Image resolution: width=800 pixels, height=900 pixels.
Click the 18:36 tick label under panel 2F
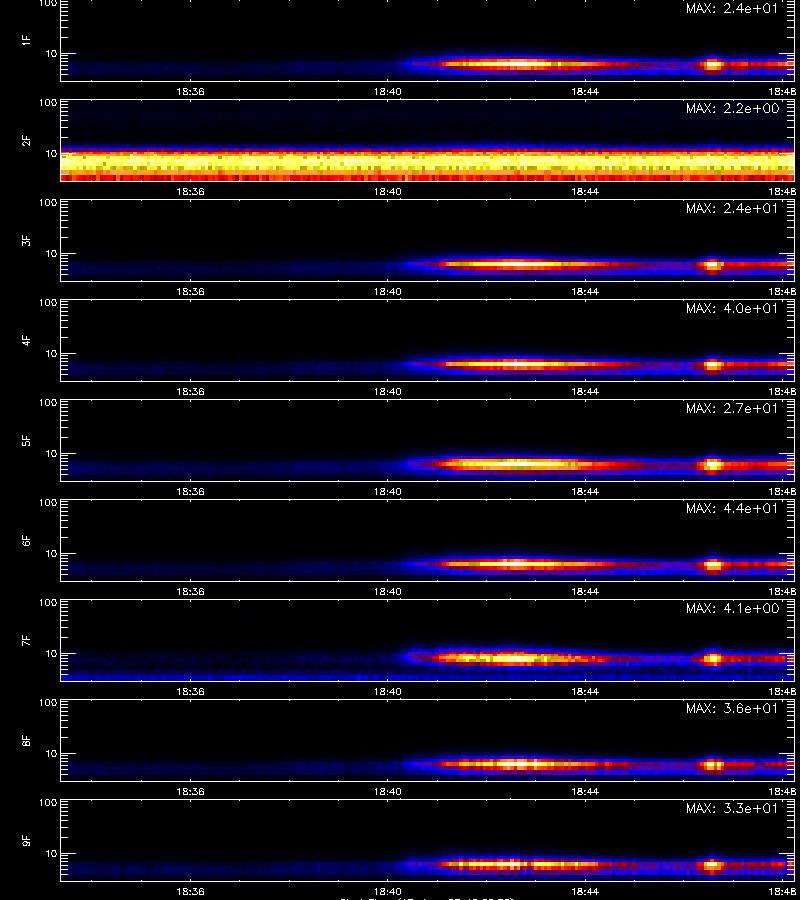point(190,191)
